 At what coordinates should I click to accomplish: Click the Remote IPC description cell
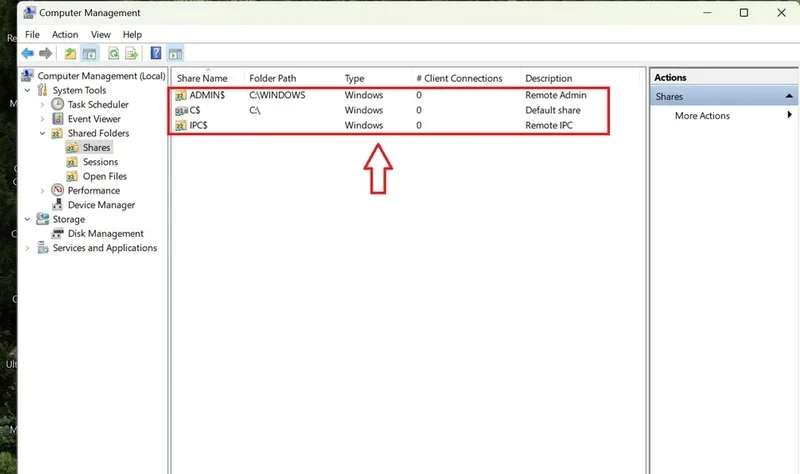click(x=549, y=125)
